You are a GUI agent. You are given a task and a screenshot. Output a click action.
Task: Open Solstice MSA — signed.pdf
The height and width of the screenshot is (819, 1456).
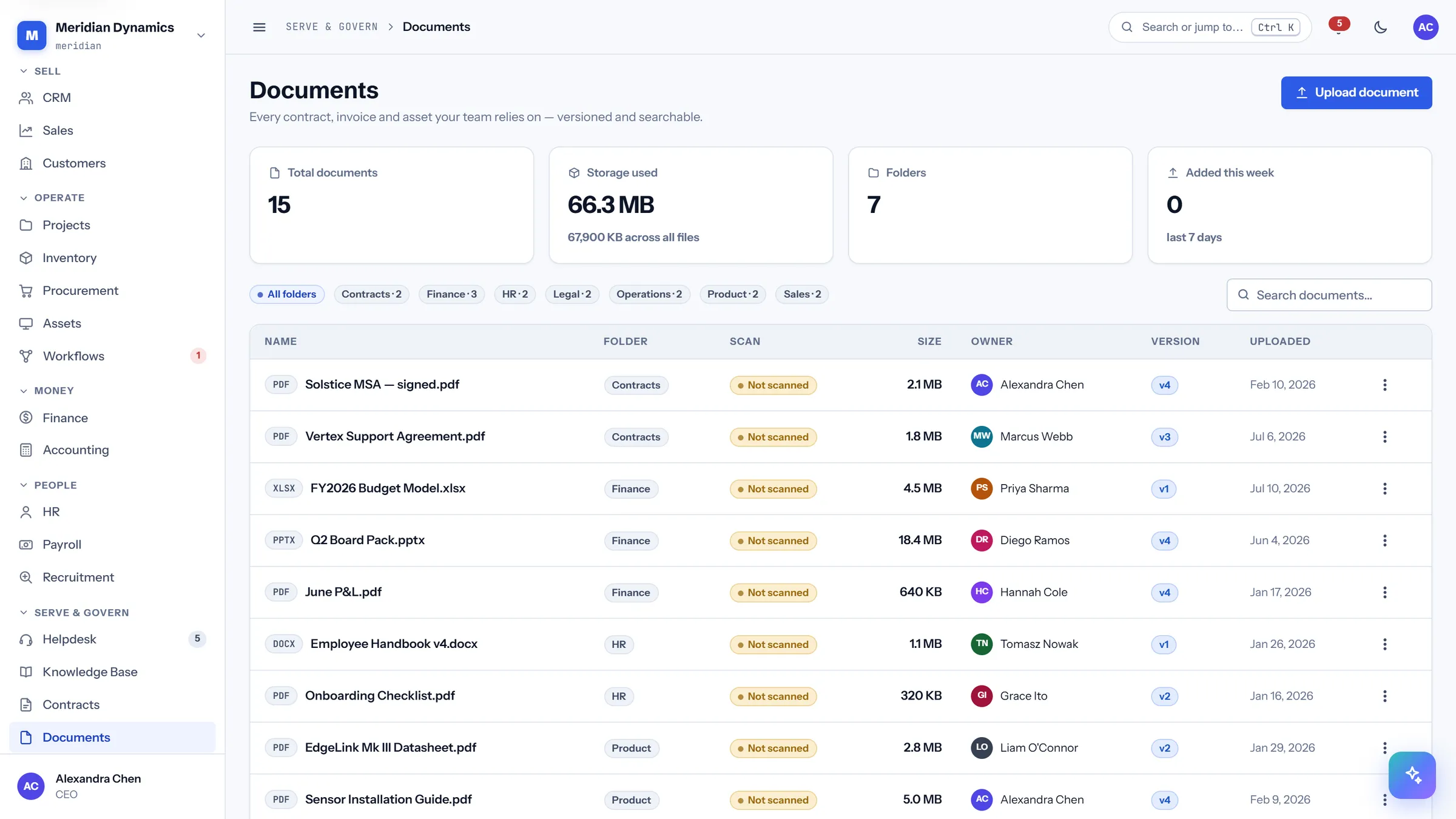click(x=382, y=385)
